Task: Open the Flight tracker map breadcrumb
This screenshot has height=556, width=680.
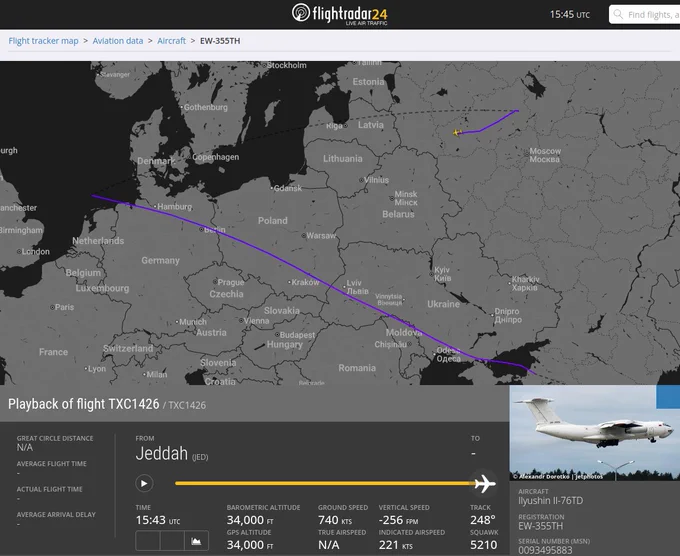Action: coord(43,41)
